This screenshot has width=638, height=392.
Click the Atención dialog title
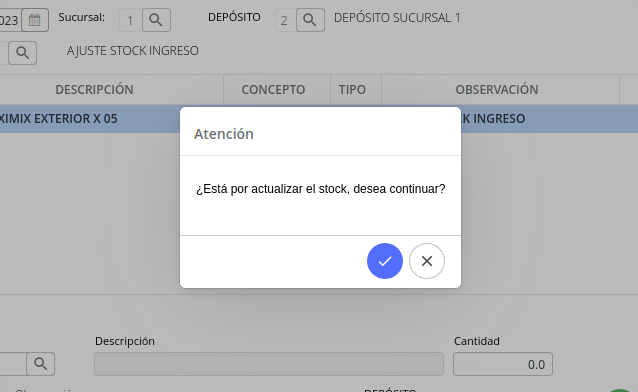[224, 134]
